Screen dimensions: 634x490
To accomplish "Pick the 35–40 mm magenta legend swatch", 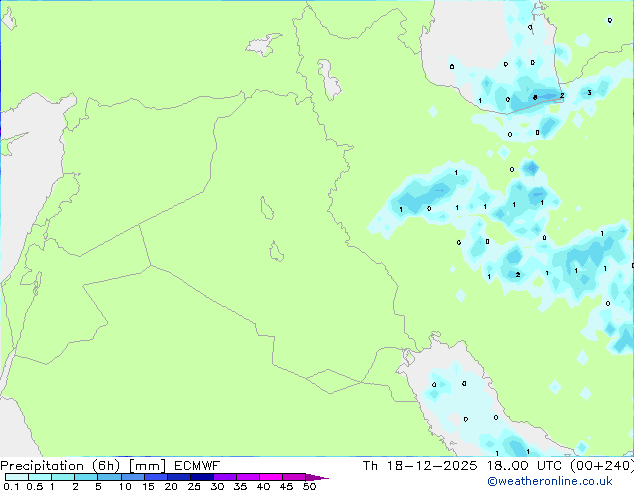I will tap(248, 477).
